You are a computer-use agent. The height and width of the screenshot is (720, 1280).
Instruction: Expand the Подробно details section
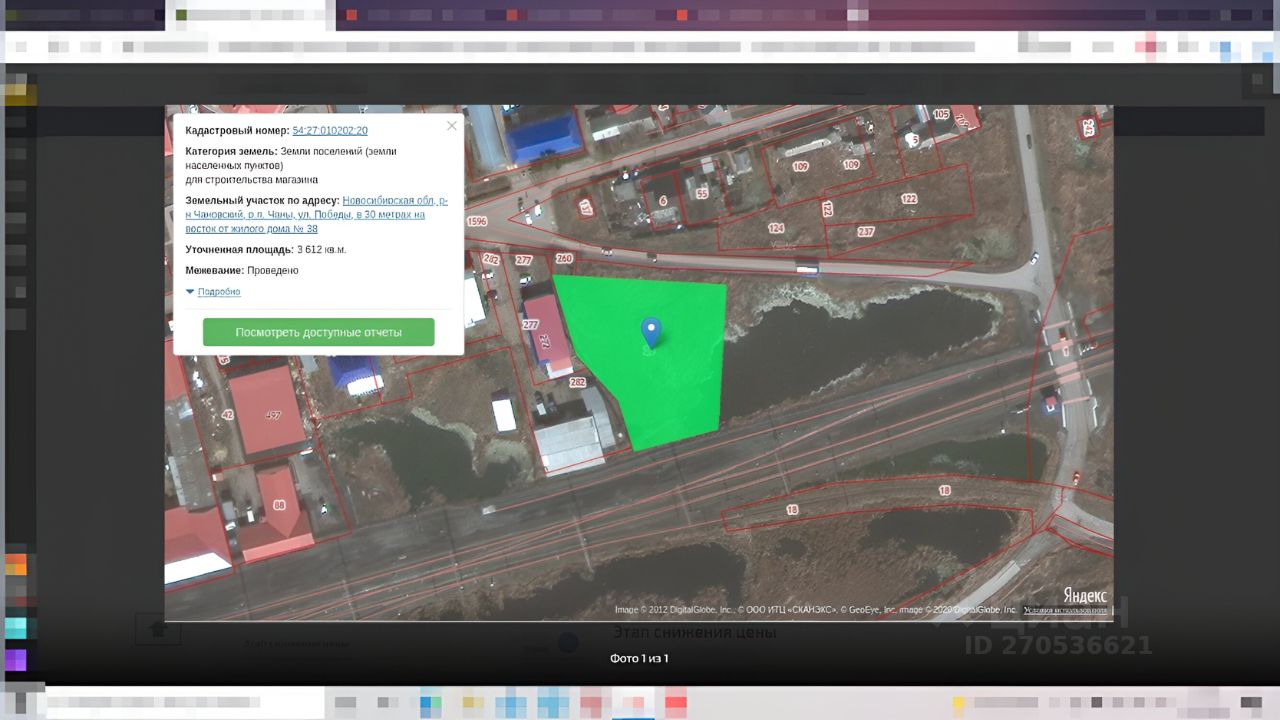click(x=218, y=292)
